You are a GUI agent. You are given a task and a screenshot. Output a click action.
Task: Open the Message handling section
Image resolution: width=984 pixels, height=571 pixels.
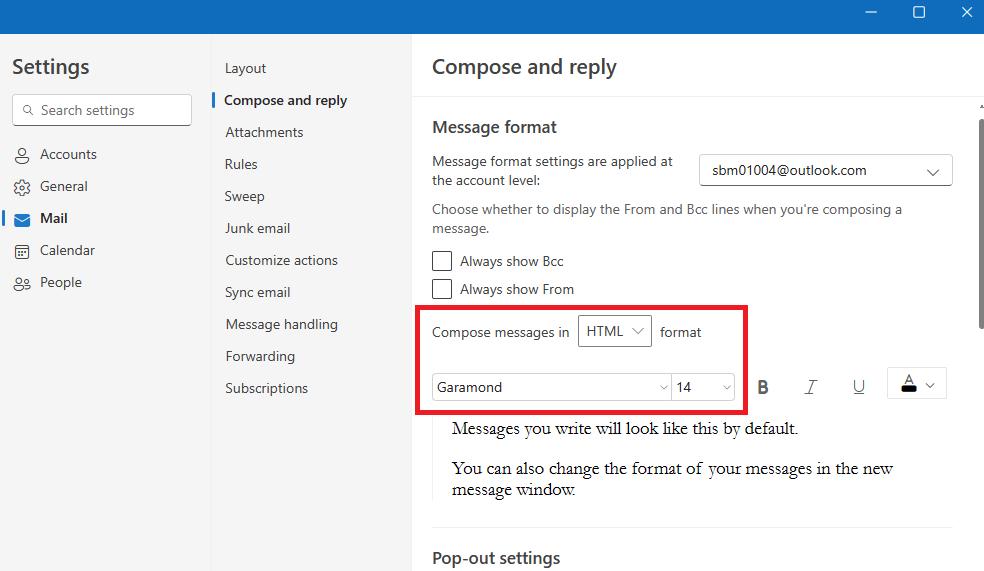point(282,324)
